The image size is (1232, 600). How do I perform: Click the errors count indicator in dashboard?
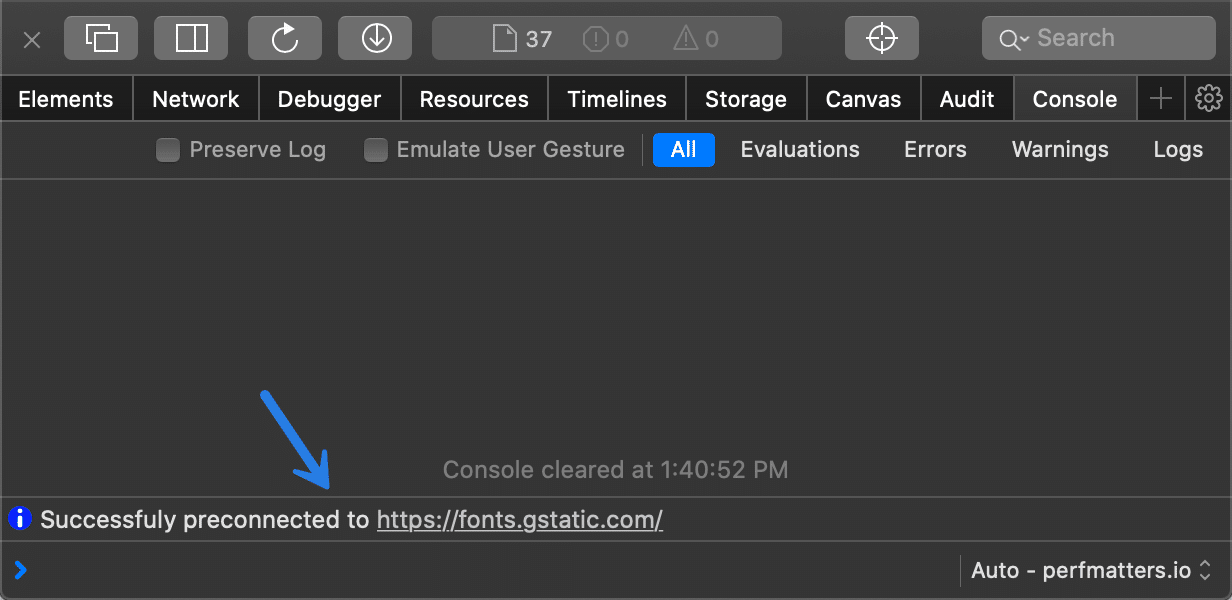click(x=606, y=39)
